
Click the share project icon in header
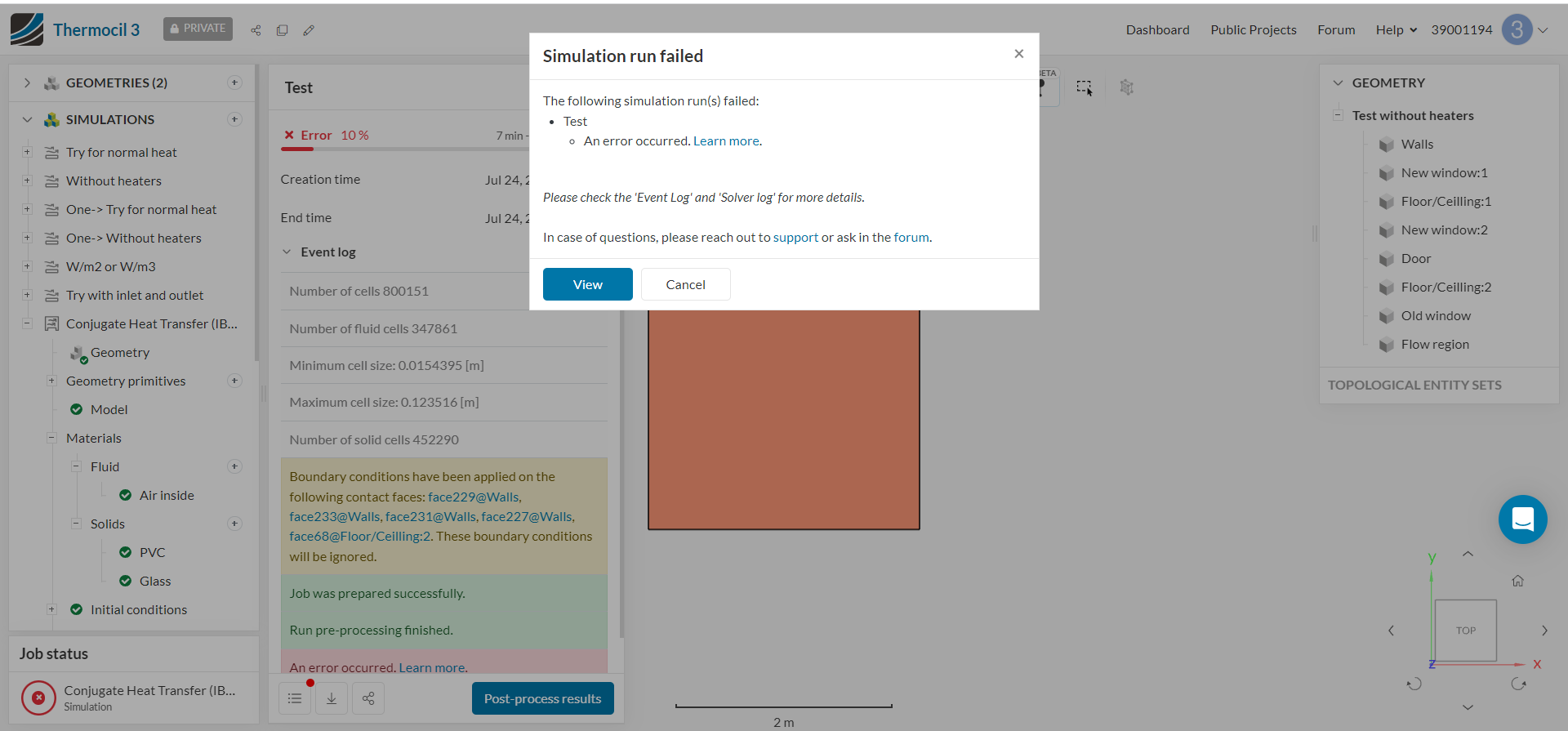coord(256,30)
